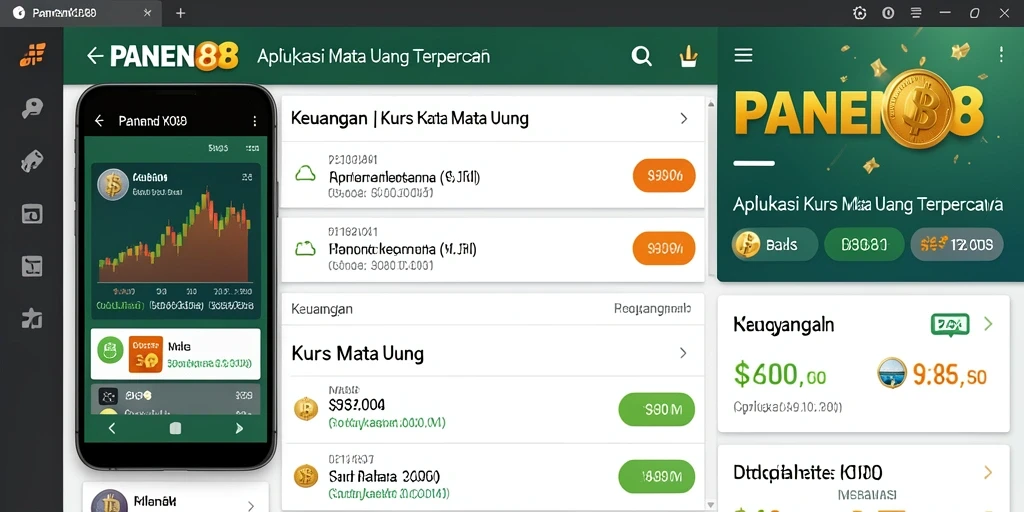The width and height of the screenshot is (1024, 512).
Task: Tap the back arrow in the phone header
Action: coord(99,121)
